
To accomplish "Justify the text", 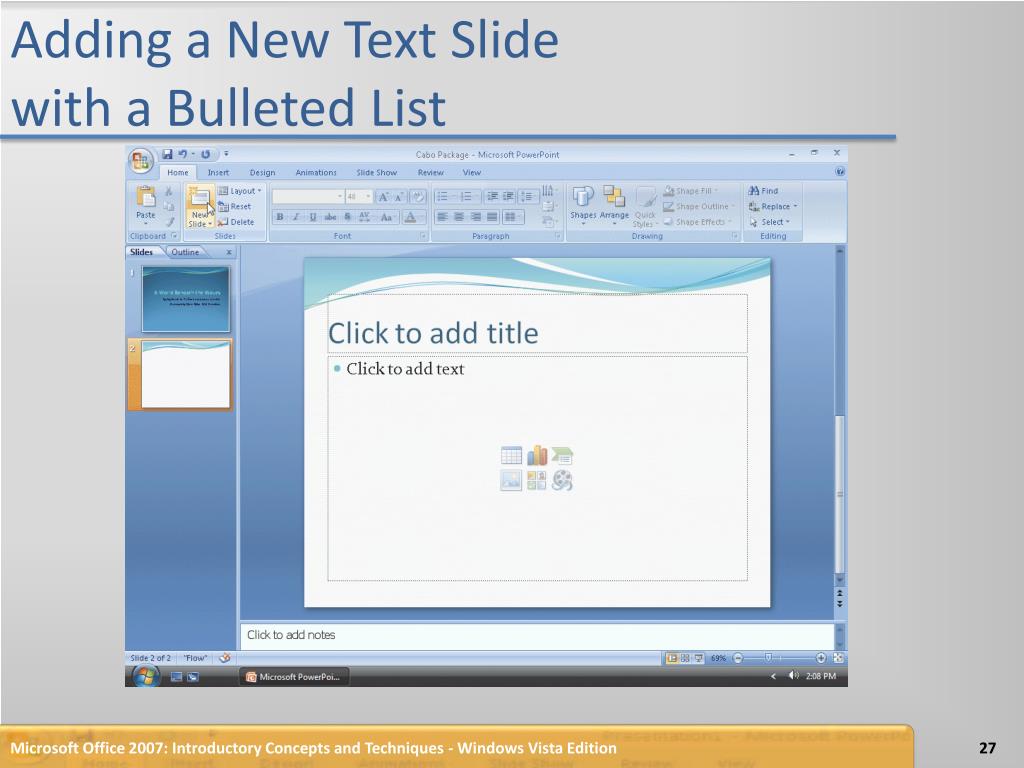I will tap(492, 217).
